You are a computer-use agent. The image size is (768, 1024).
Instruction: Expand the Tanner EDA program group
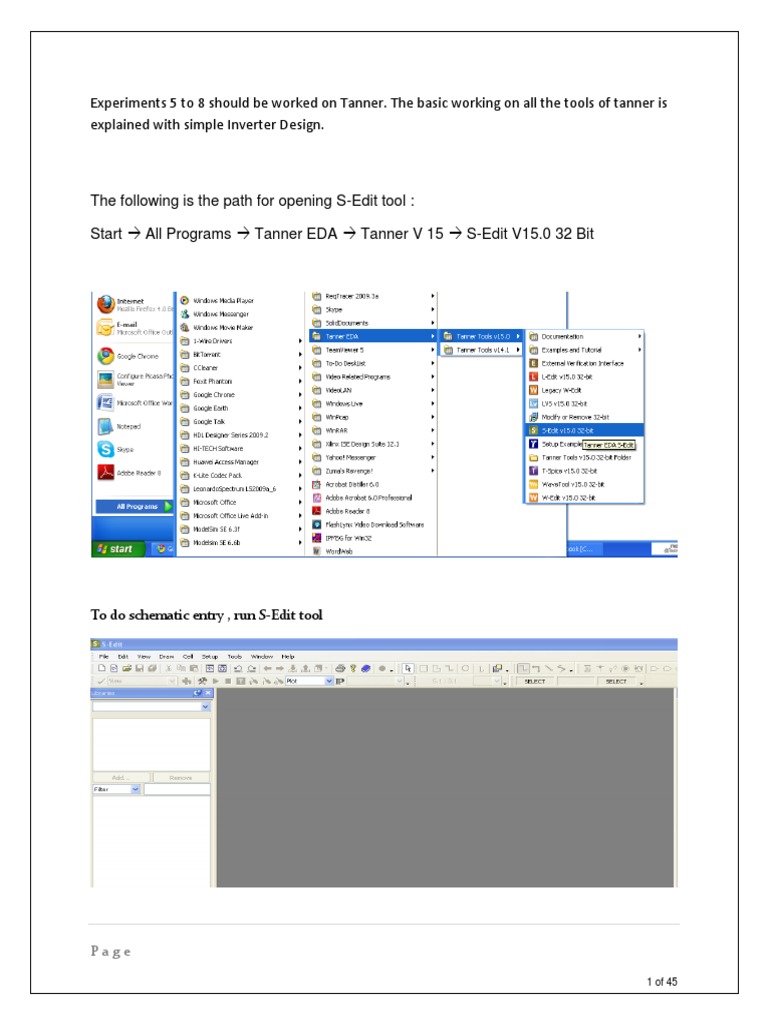372,336
